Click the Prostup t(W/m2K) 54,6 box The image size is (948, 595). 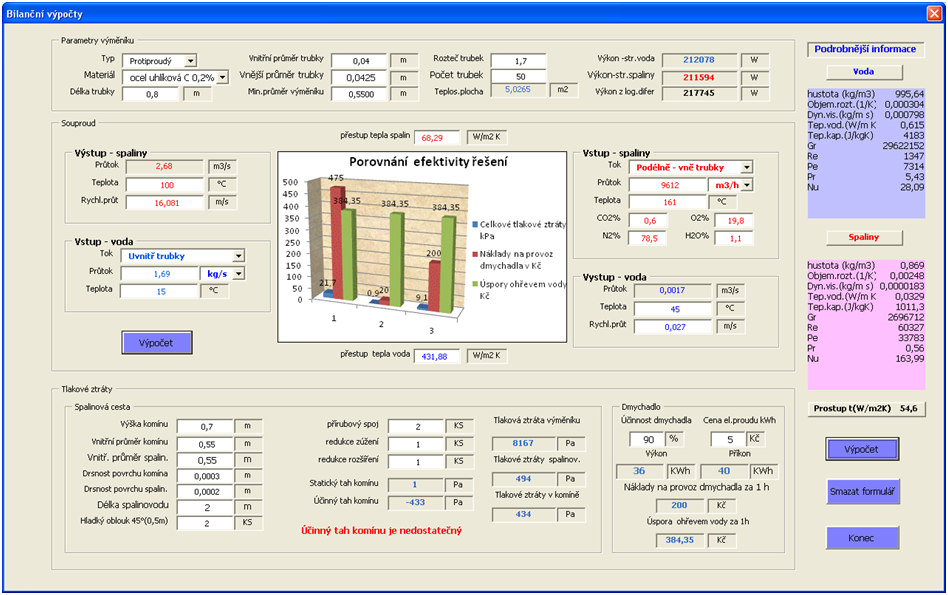tap(866, 409)
